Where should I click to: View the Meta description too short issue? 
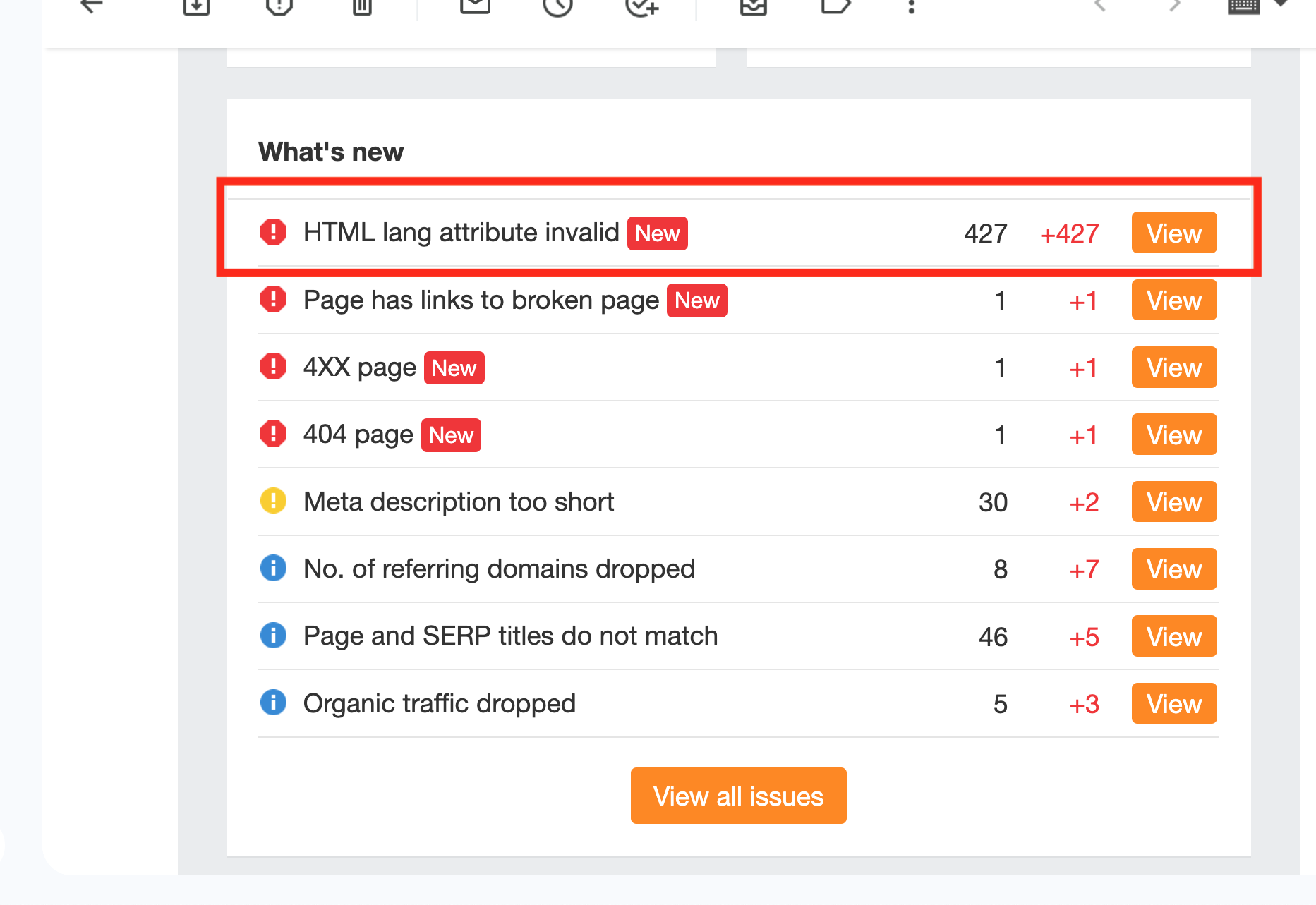click(1174, 502)
